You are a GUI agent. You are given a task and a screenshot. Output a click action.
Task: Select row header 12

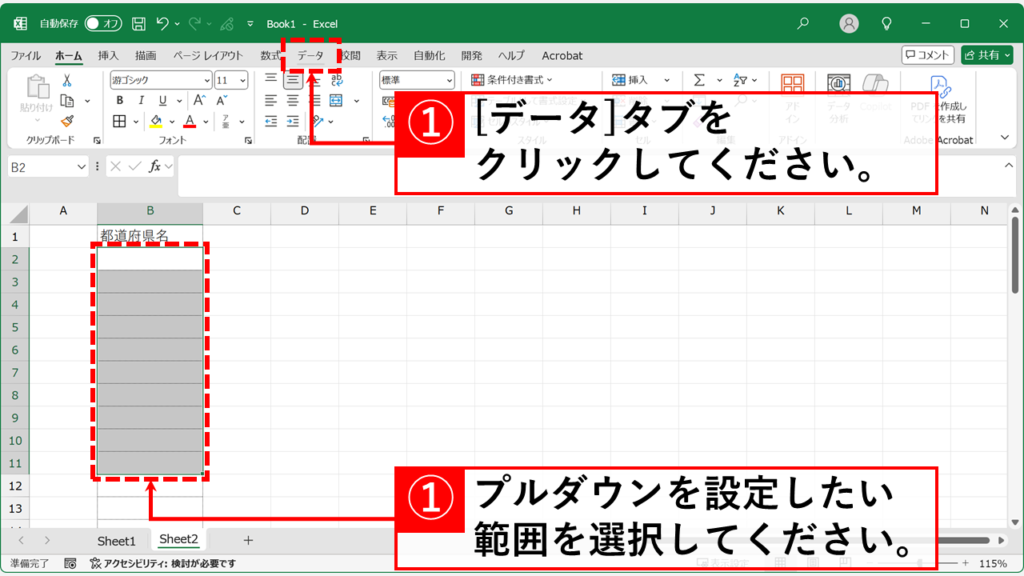[x=15, y=486]
